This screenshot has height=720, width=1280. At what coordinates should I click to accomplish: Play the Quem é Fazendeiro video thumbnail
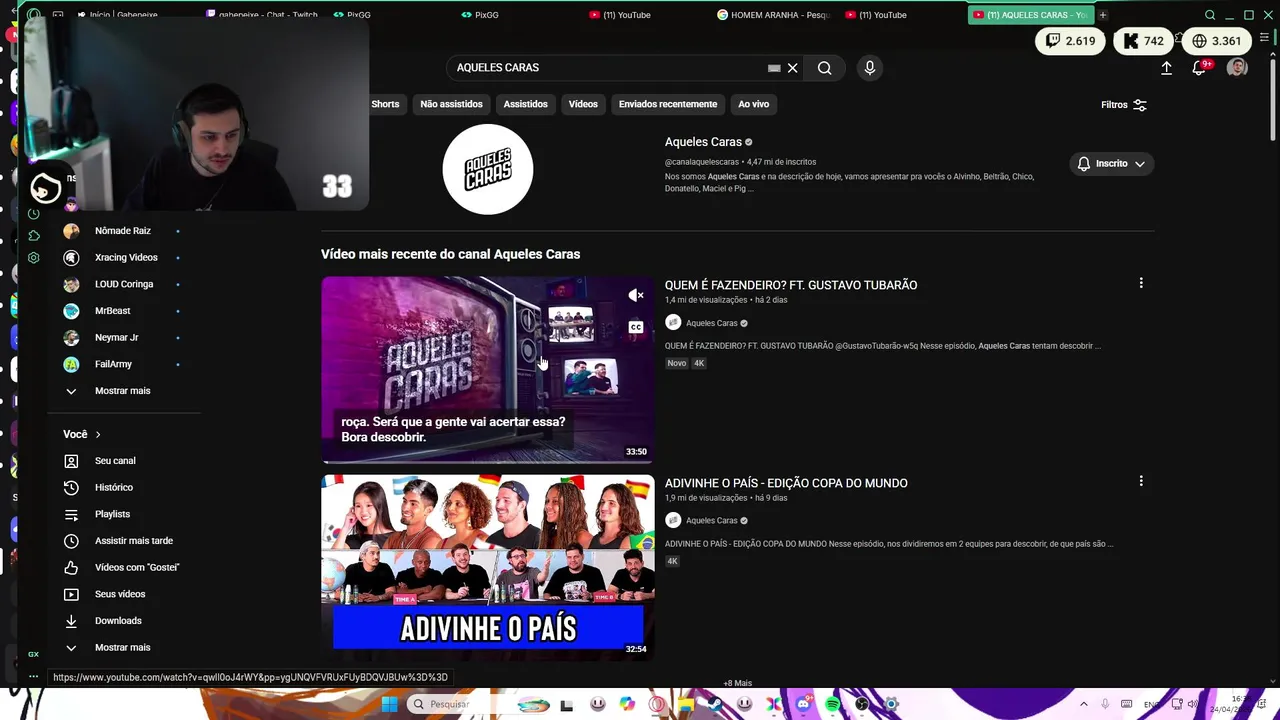487,369
